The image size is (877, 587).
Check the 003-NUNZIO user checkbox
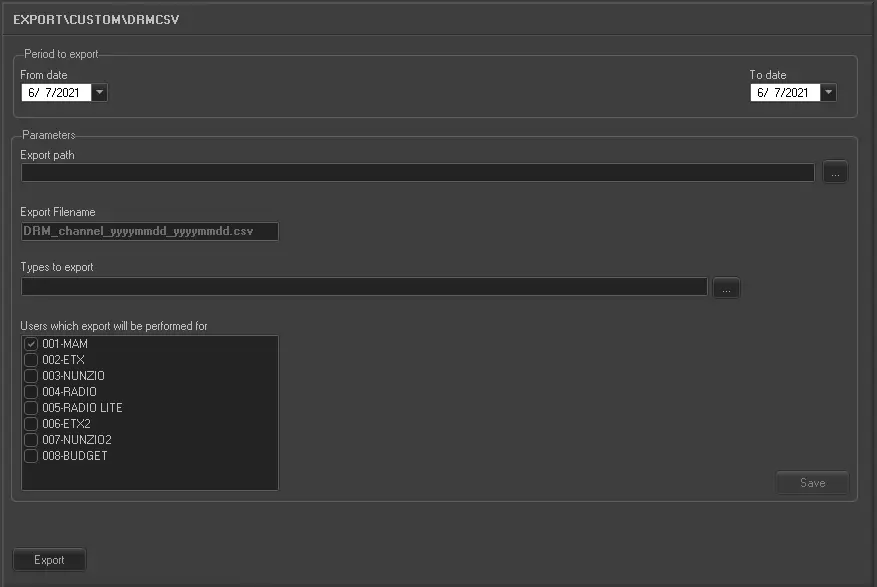pyautogui.click(x=31, y=376)
